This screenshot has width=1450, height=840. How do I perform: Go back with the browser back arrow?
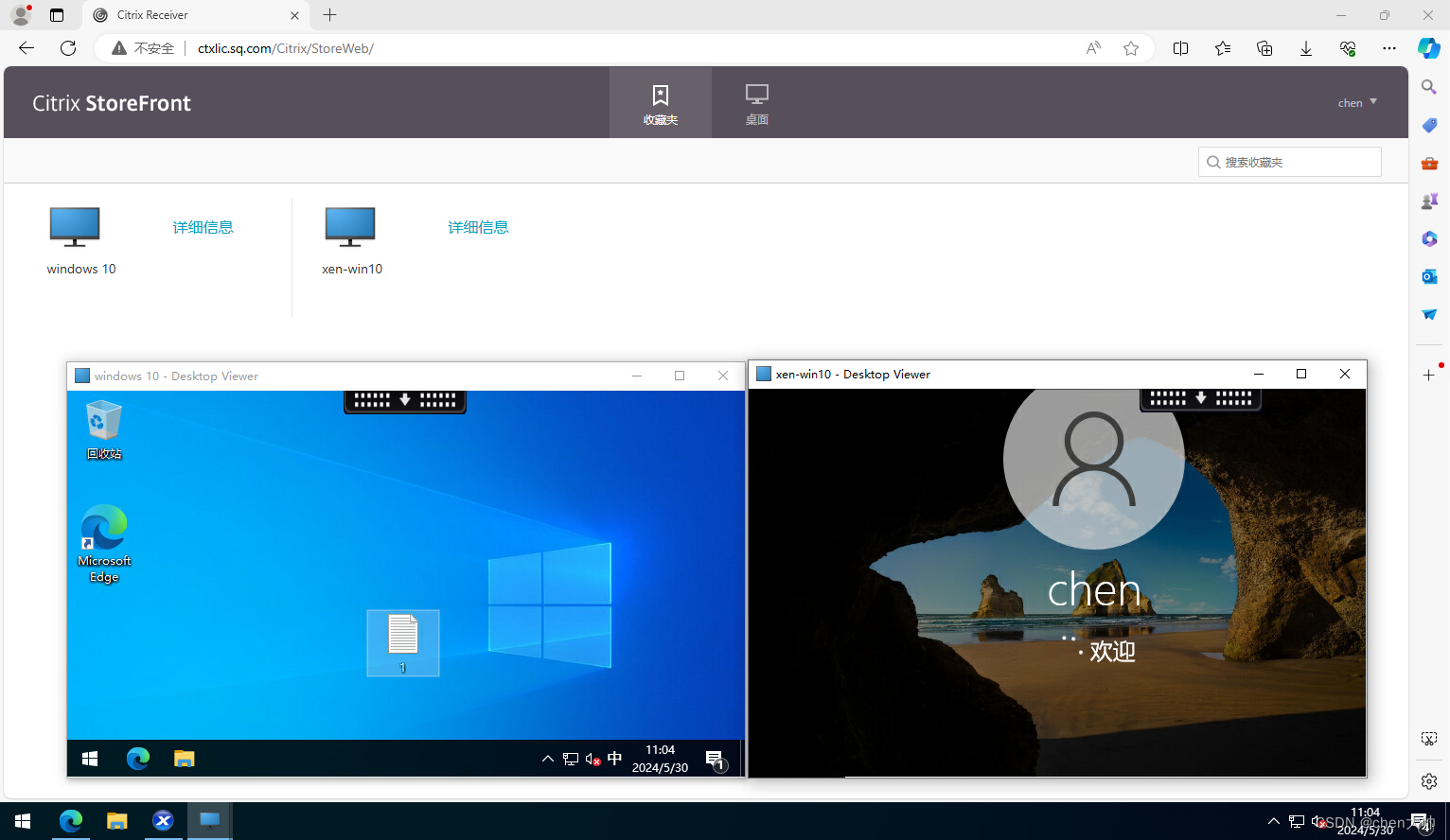27,48
